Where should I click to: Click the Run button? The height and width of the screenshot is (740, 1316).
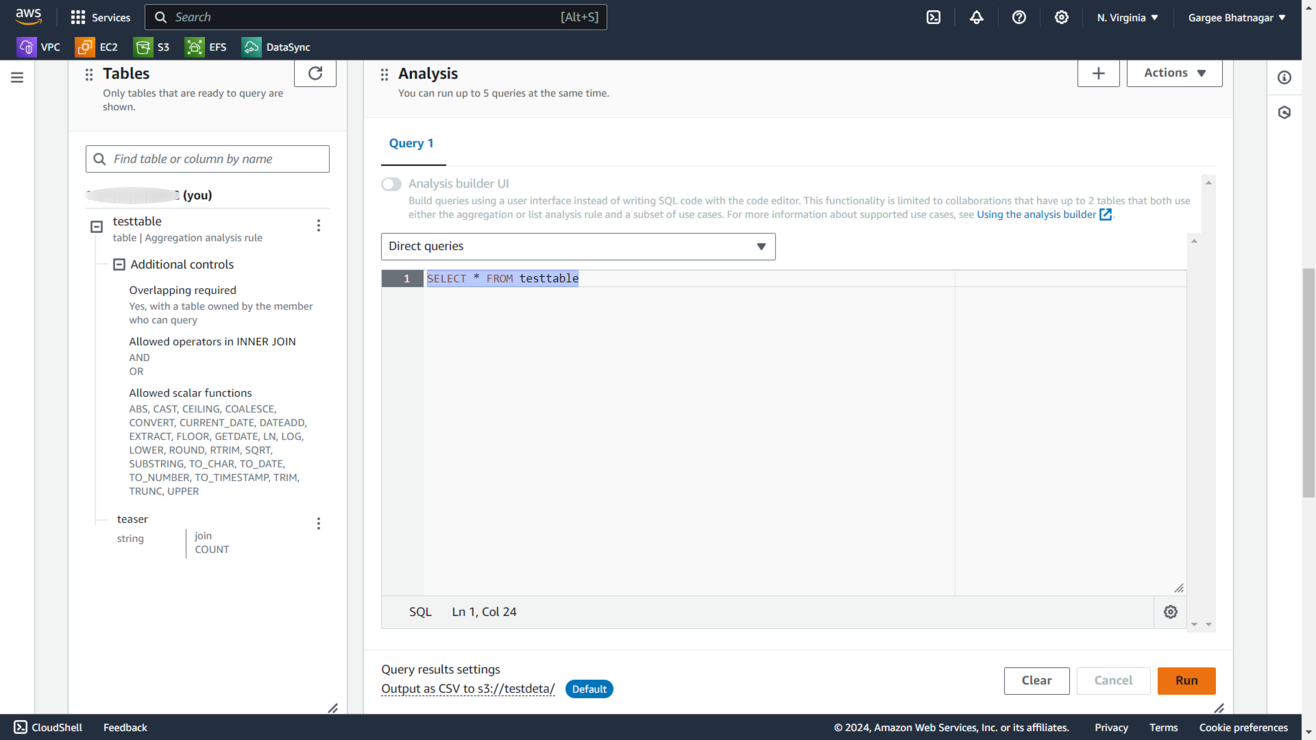click(x=1186, y=681)
